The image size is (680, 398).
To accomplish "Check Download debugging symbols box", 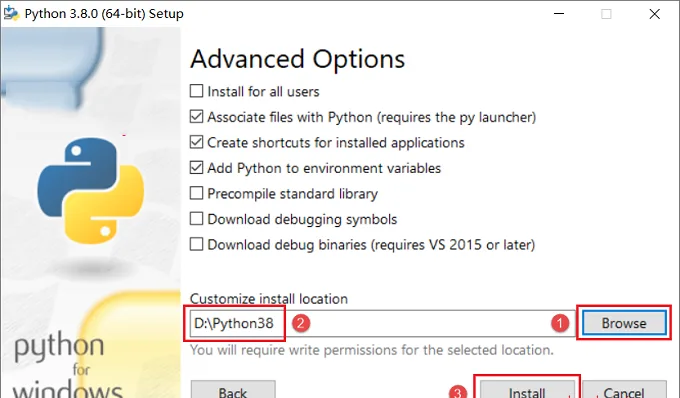I will [x=196, y=219].
